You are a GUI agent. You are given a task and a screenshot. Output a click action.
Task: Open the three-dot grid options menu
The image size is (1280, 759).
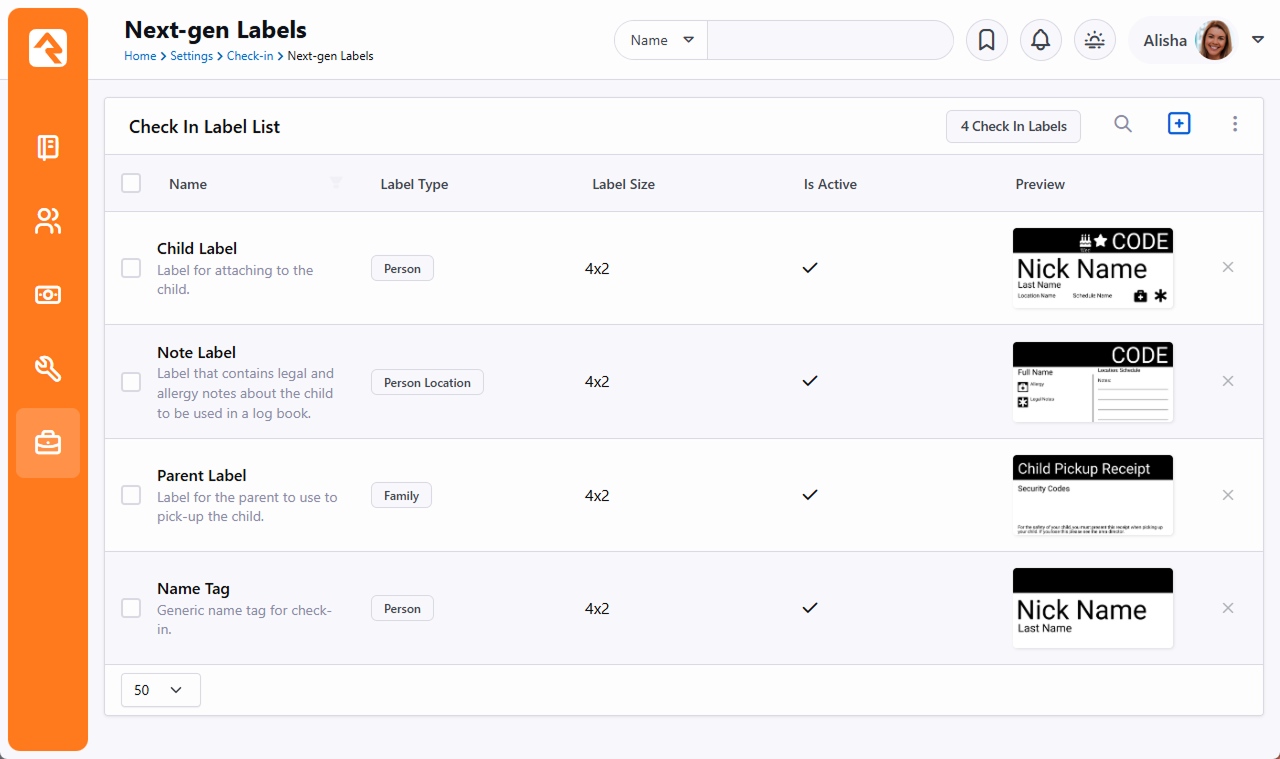[x=1235, y=124]
